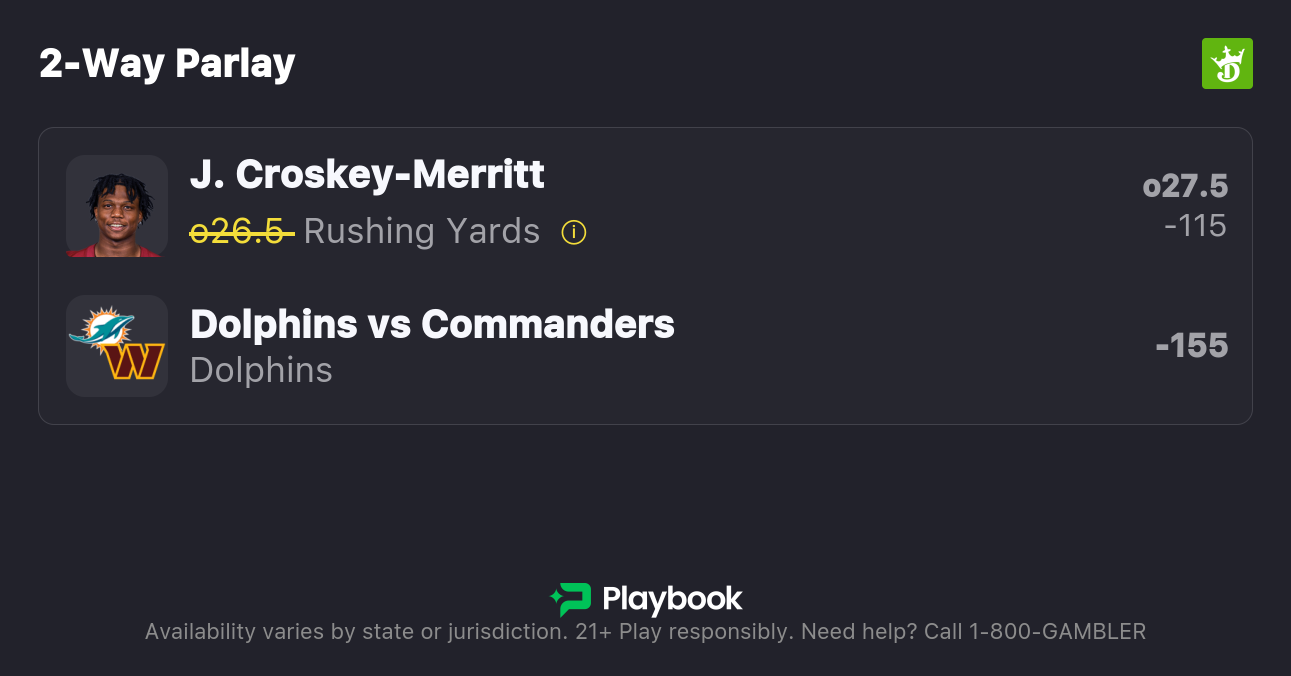The image size is (1291, 676).
Task: Click the -155 moneyline odds
Action: (1191, 346)
